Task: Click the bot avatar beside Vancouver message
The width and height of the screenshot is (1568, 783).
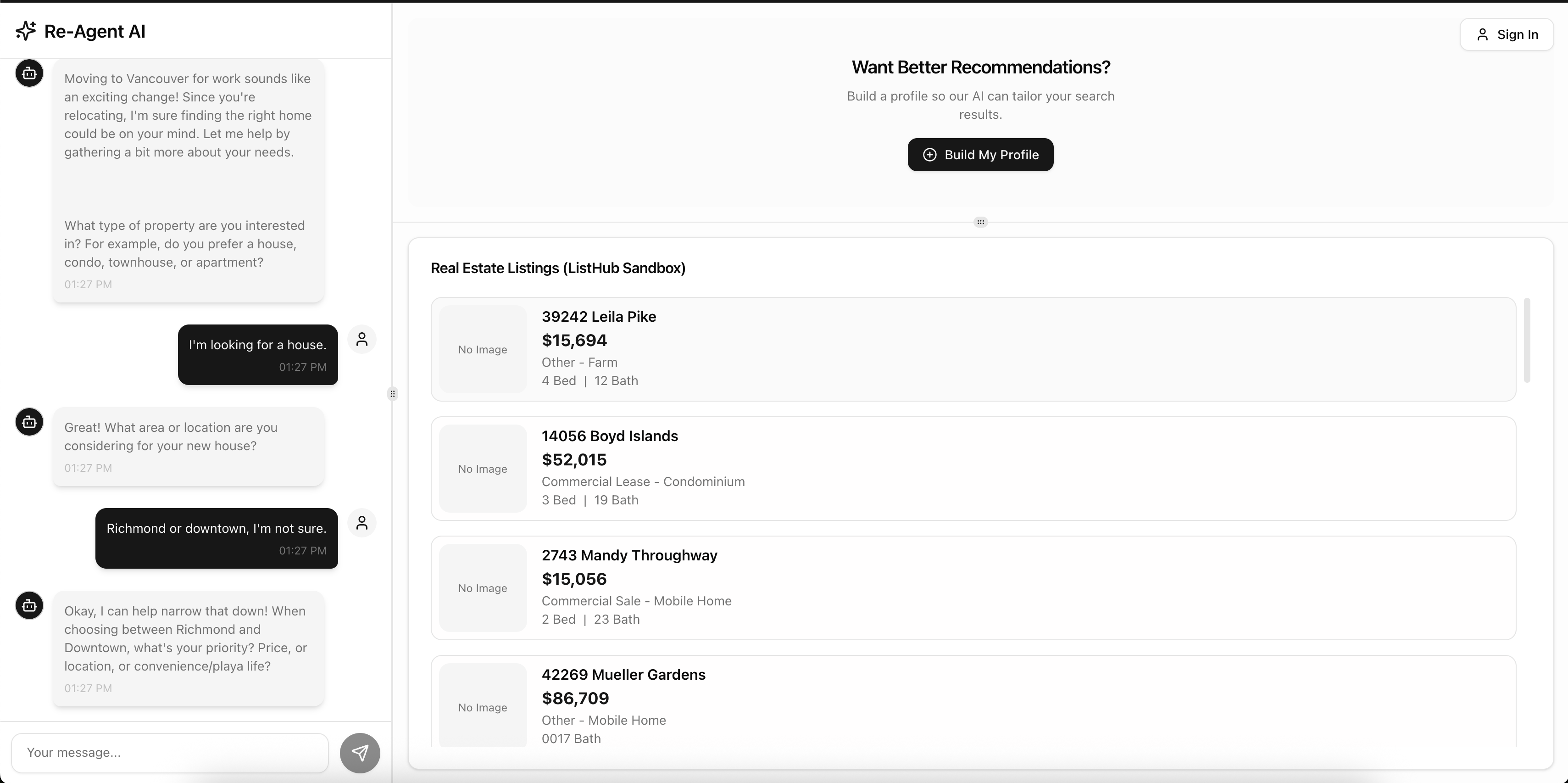Action: [x=29, y=74]
